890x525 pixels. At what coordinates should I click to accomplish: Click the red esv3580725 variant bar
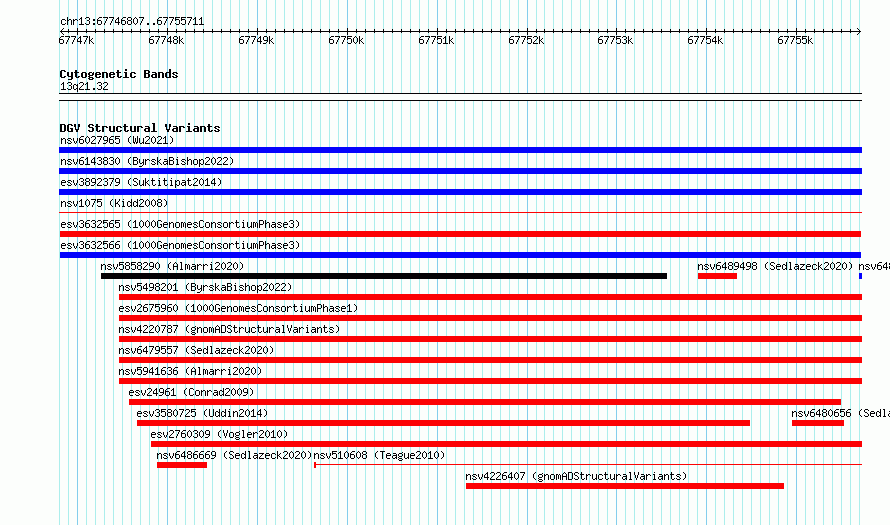click(443, 423)
